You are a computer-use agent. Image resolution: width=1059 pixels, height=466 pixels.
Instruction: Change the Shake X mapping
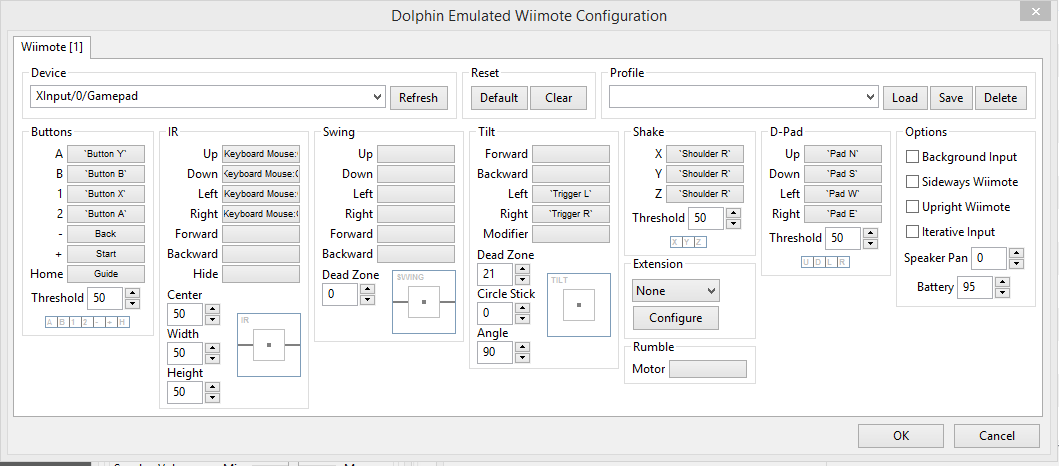coord(705,154)
